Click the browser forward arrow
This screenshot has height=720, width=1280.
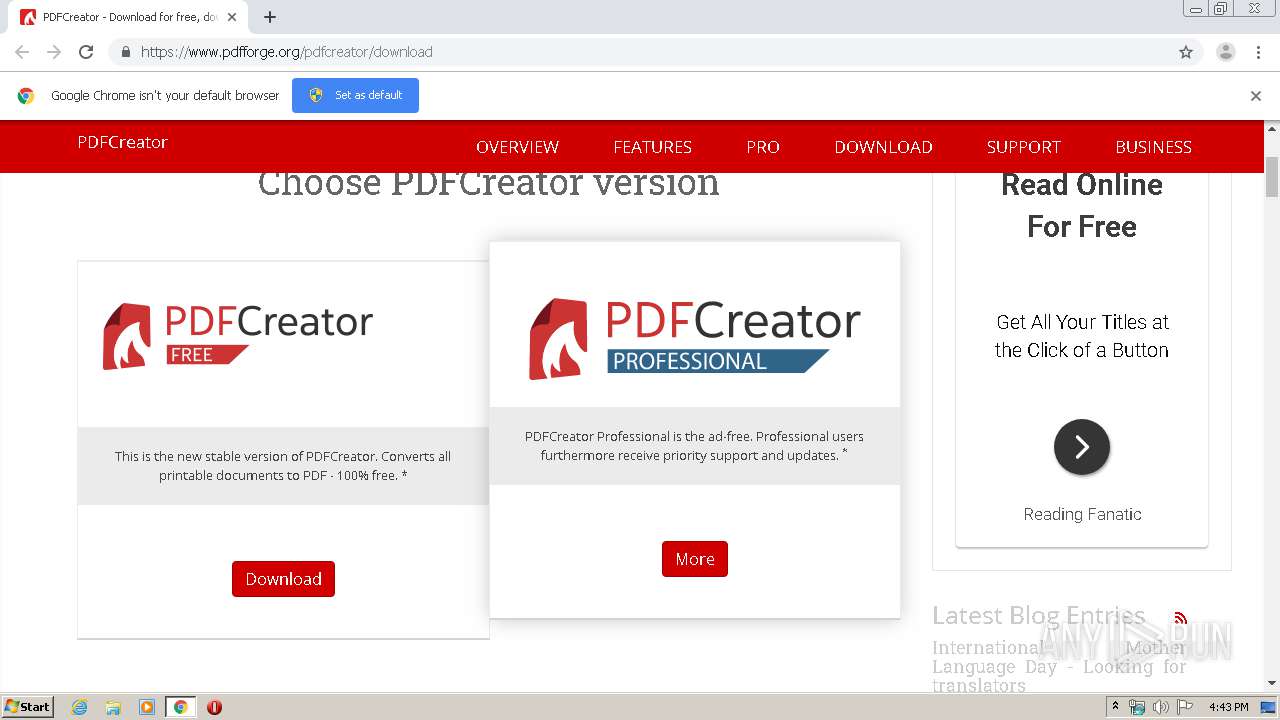54,52
